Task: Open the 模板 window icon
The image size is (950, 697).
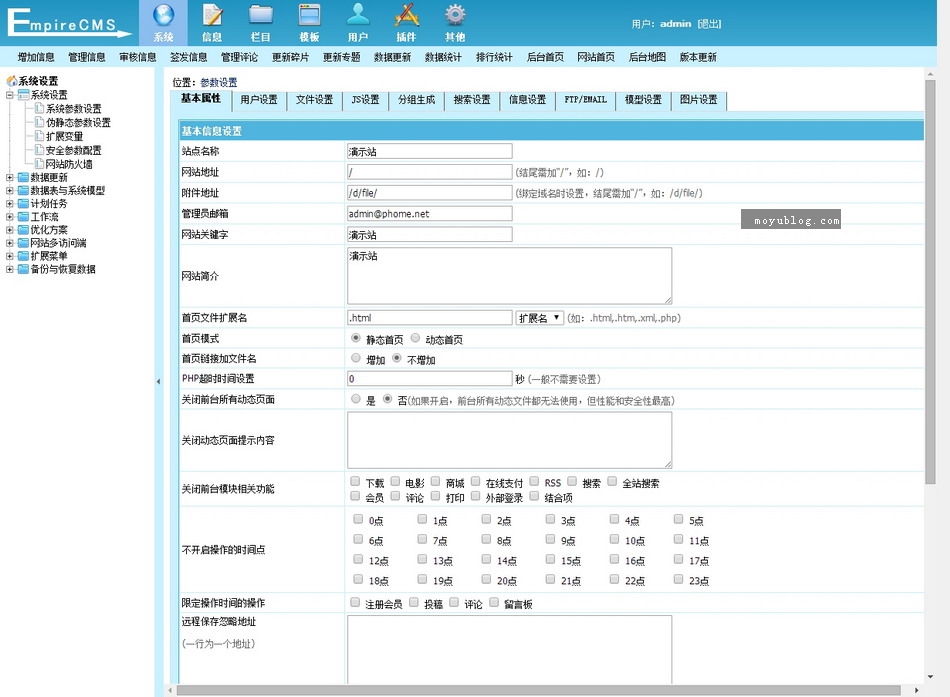Action: [x=309, y=16]
